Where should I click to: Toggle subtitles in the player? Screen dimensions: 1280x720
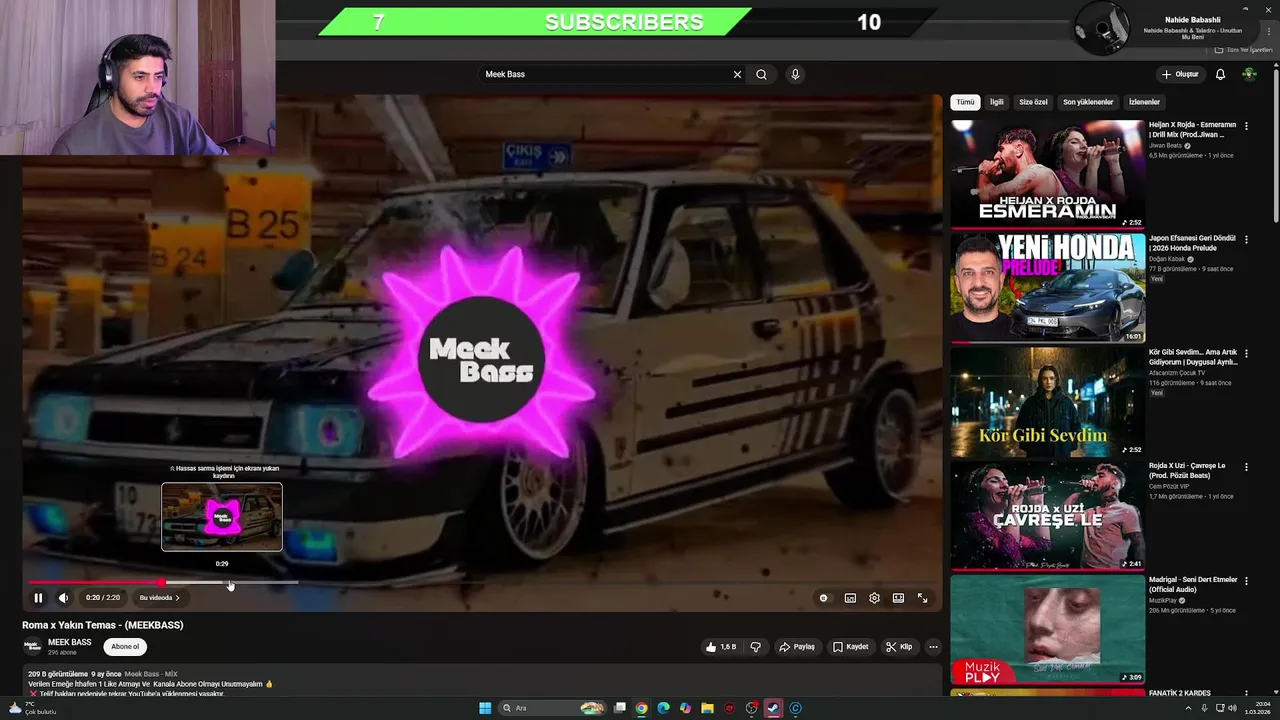pyautogui.click(x=850, y=598)
